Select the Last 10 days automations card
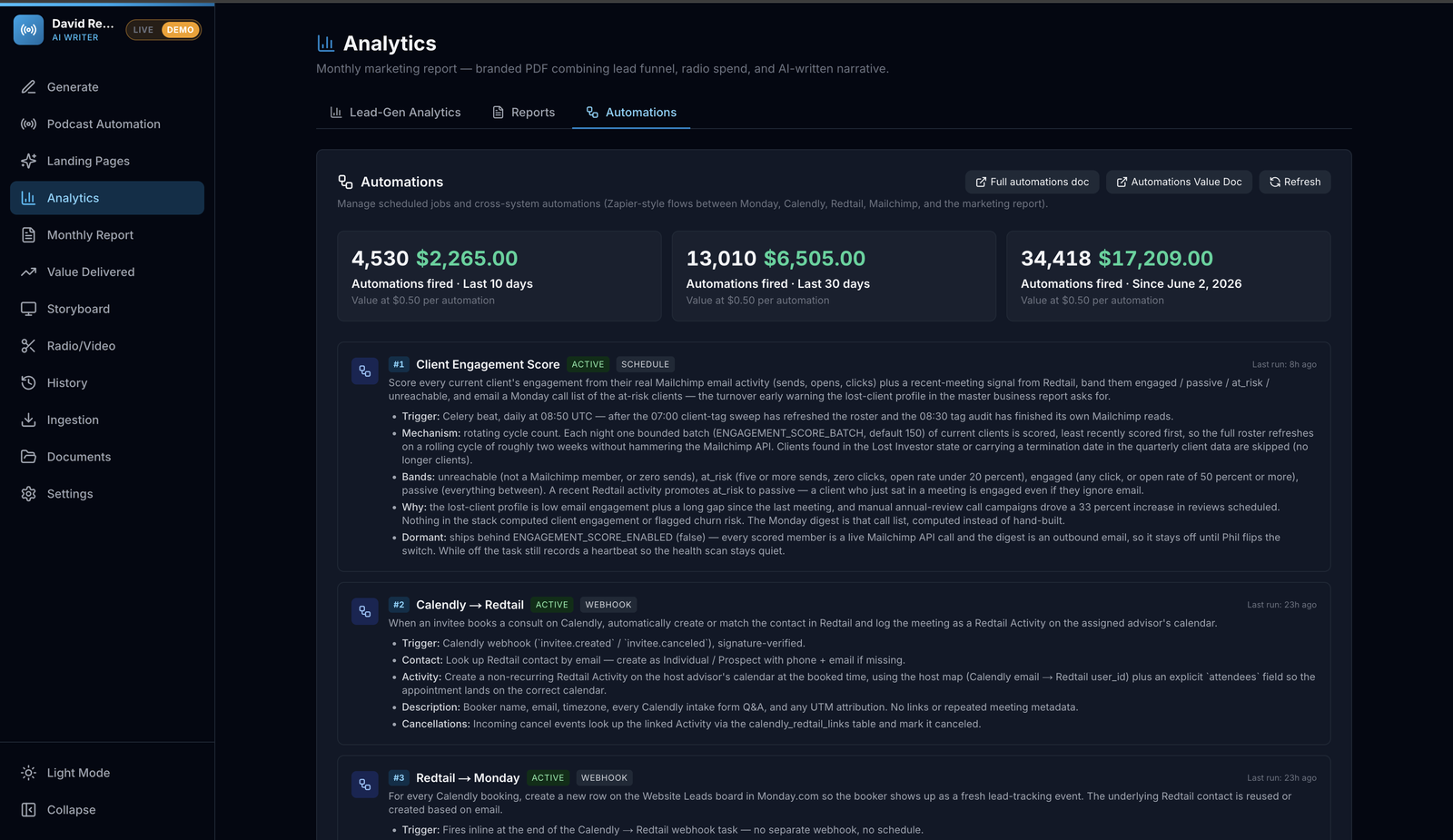This screenshot has height=840, width=1453. pyautogui.click(x=499, y=276)
